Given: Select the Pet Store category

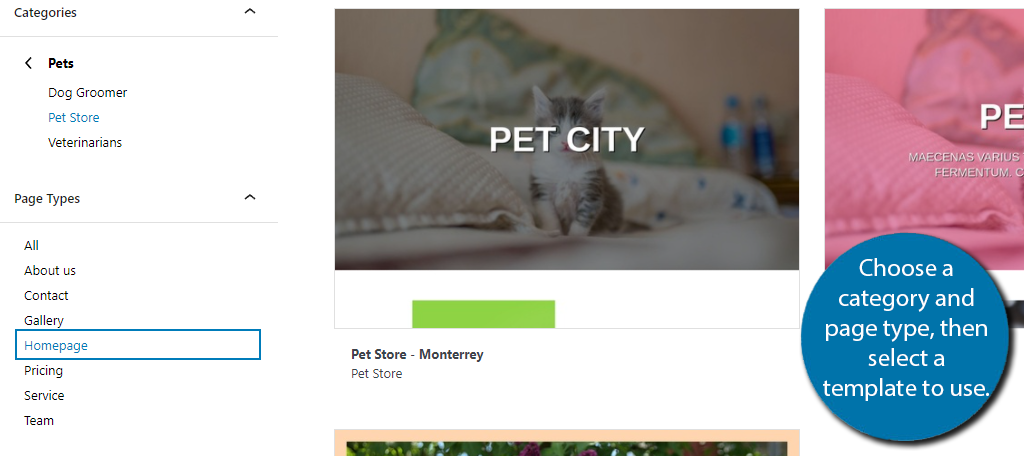Looking at the screenshot, I should pos(74,118).
